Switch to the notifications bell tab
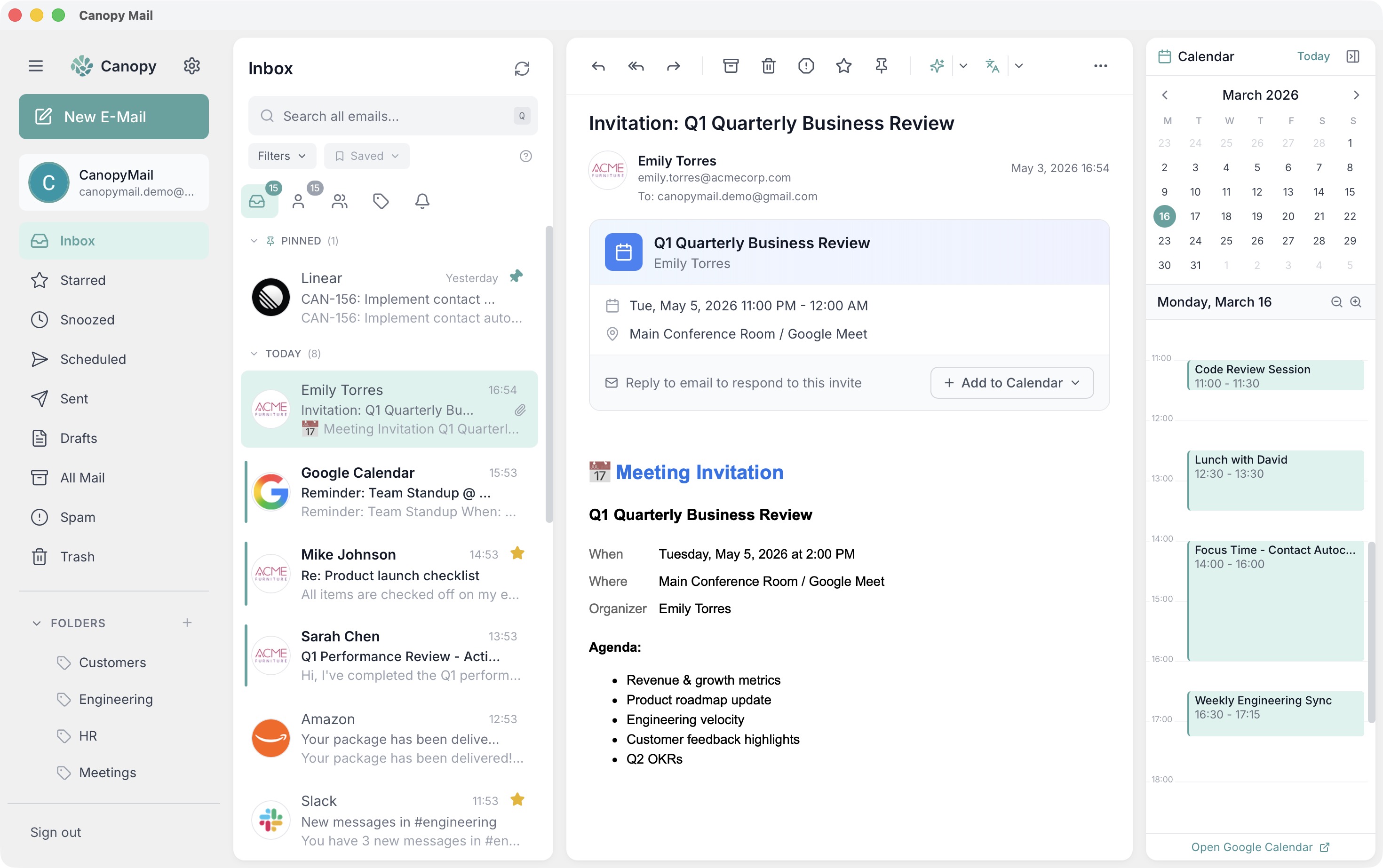The height and width of the screenshot is (868, 1383). 422,201
